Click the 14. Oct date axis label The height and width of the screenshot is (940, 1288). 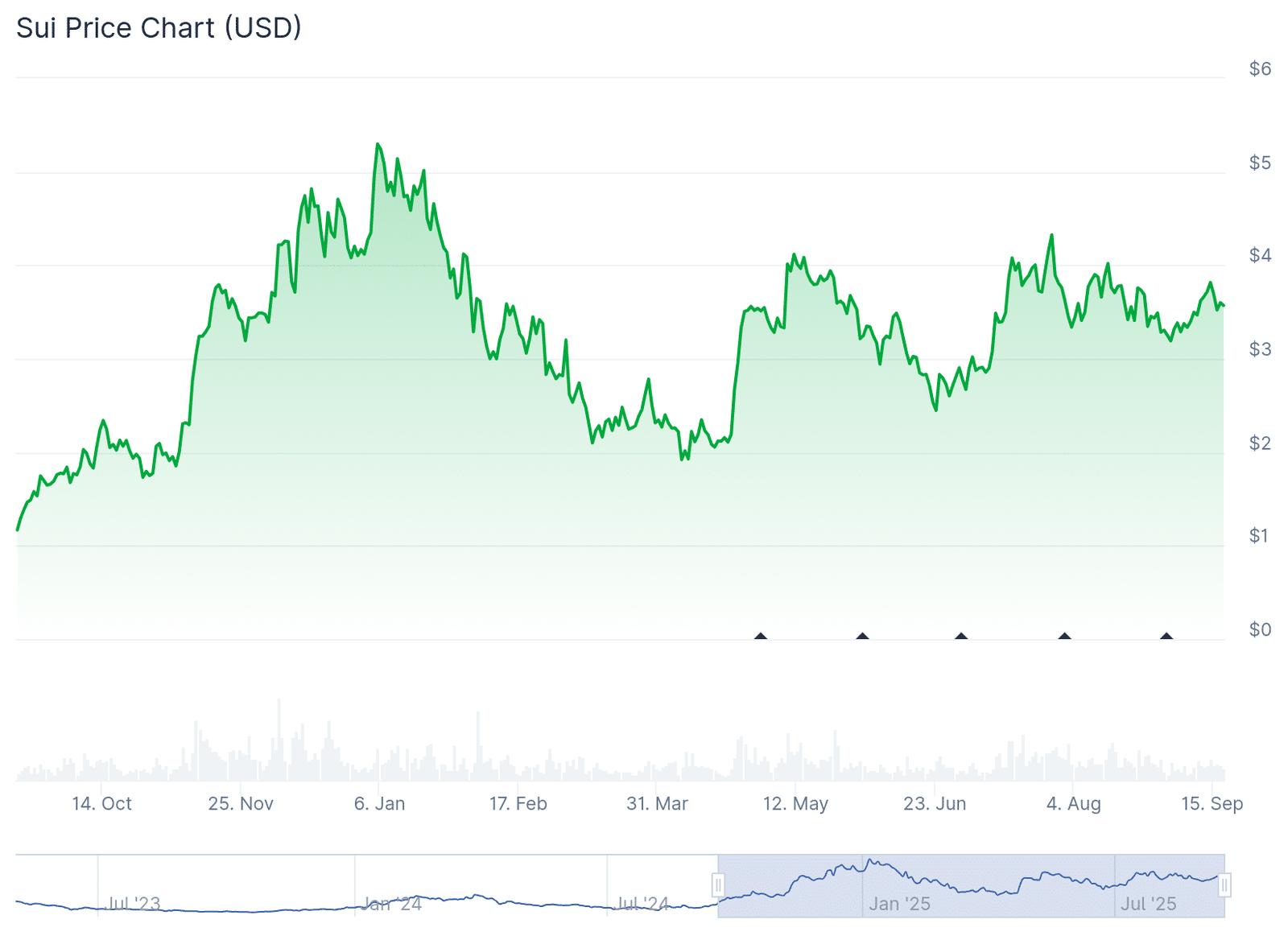pyautogui.click(x=101, y=803)
